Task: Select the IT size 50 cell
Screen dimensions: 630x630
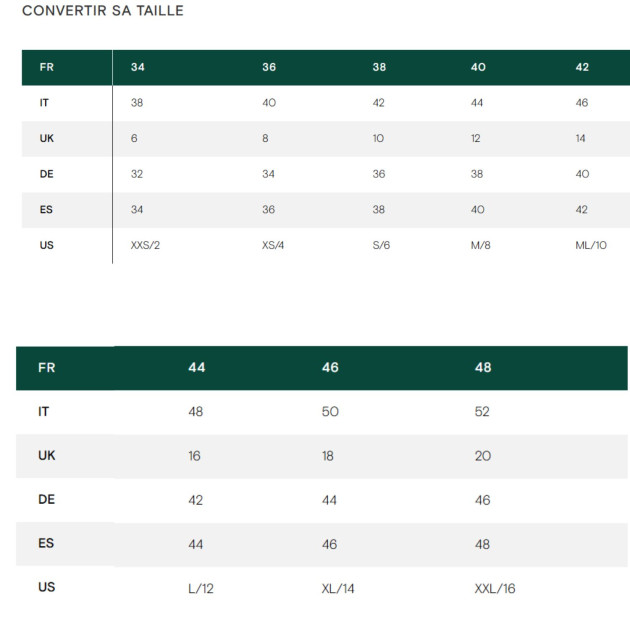Action: click(330, 412)
